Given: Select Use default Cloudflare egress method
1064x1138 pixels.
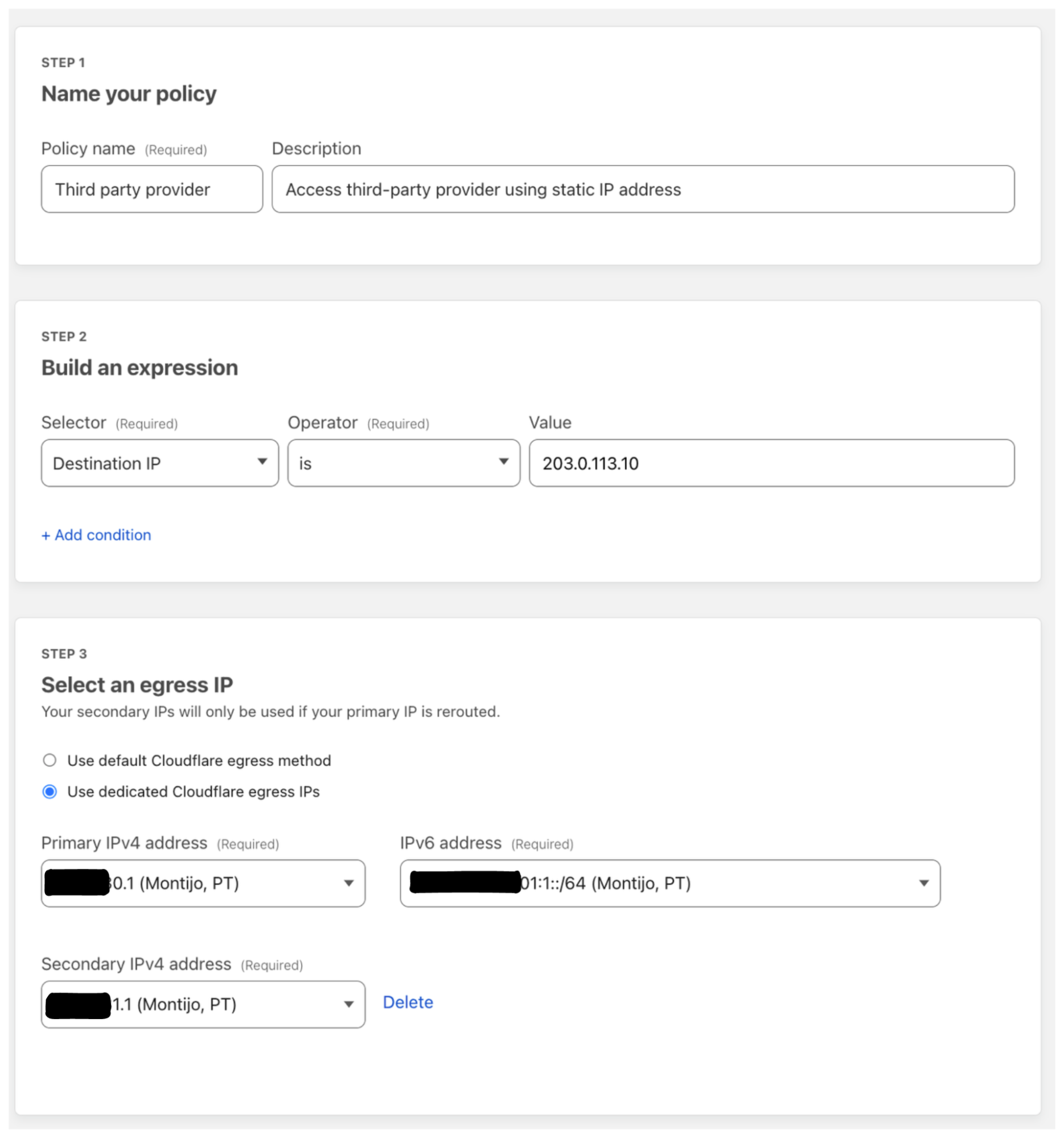Looking at the screenshot, I should click(50, 760).
